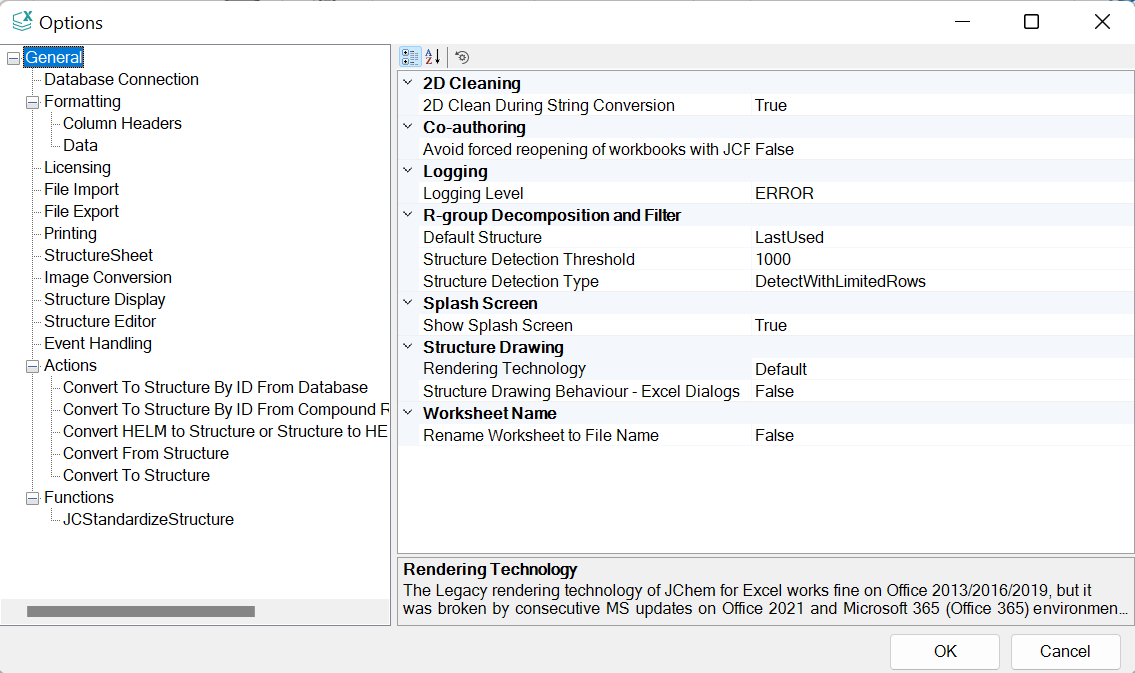Select Rename Worksheet to File Name value
Screen dimensions: 1135x673
(940, 436)
